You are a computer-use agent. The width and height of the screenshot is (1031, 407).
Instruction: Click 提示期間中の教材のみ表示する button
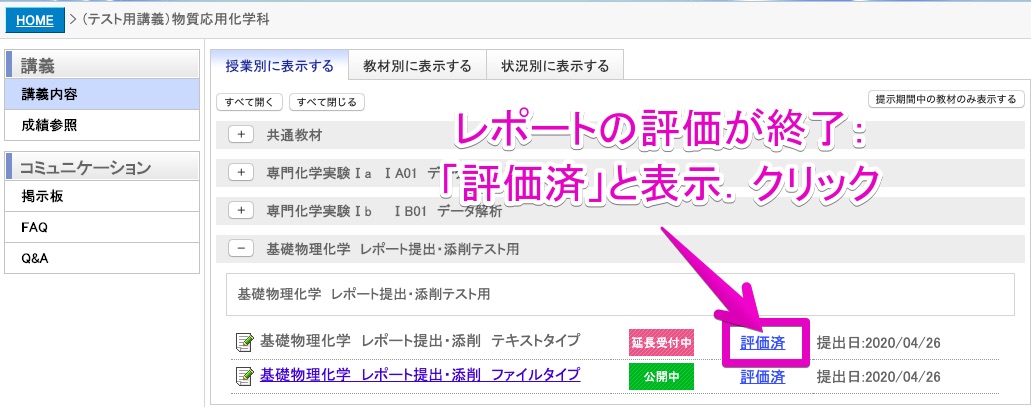click(x=946, y=99)
